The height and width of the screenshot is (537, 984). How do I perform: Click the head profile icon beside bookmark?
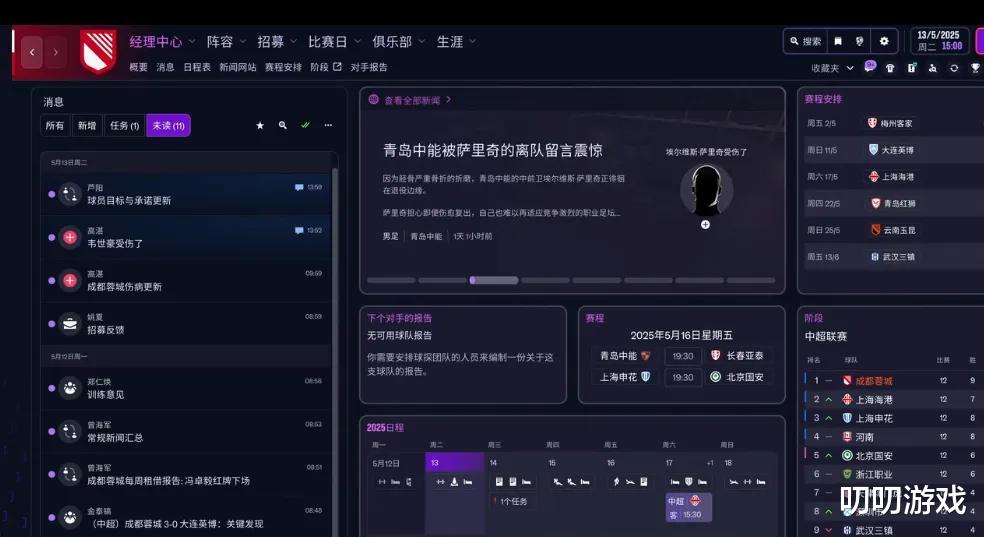pos(860,41)
